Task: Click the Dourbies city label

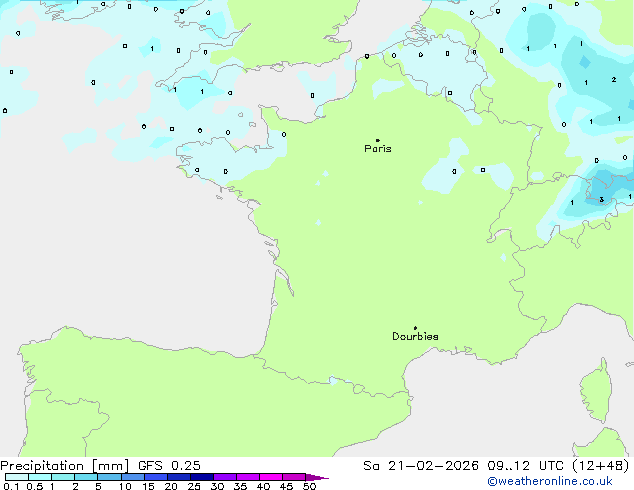Action: (415, 336)
